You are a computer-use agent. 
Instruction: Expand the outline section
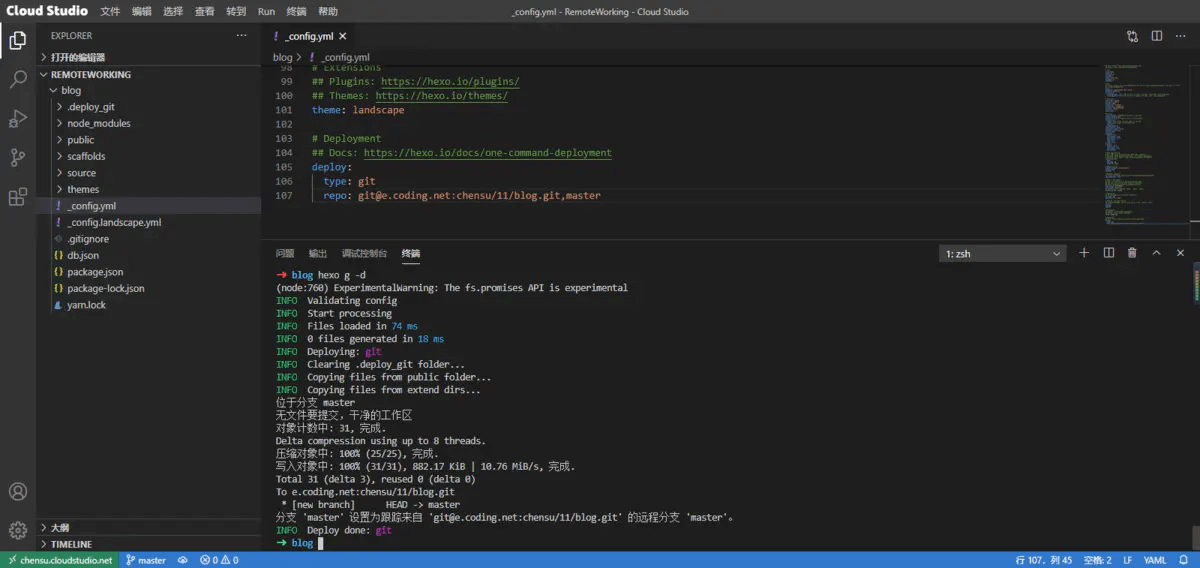(x=149, y=527)
